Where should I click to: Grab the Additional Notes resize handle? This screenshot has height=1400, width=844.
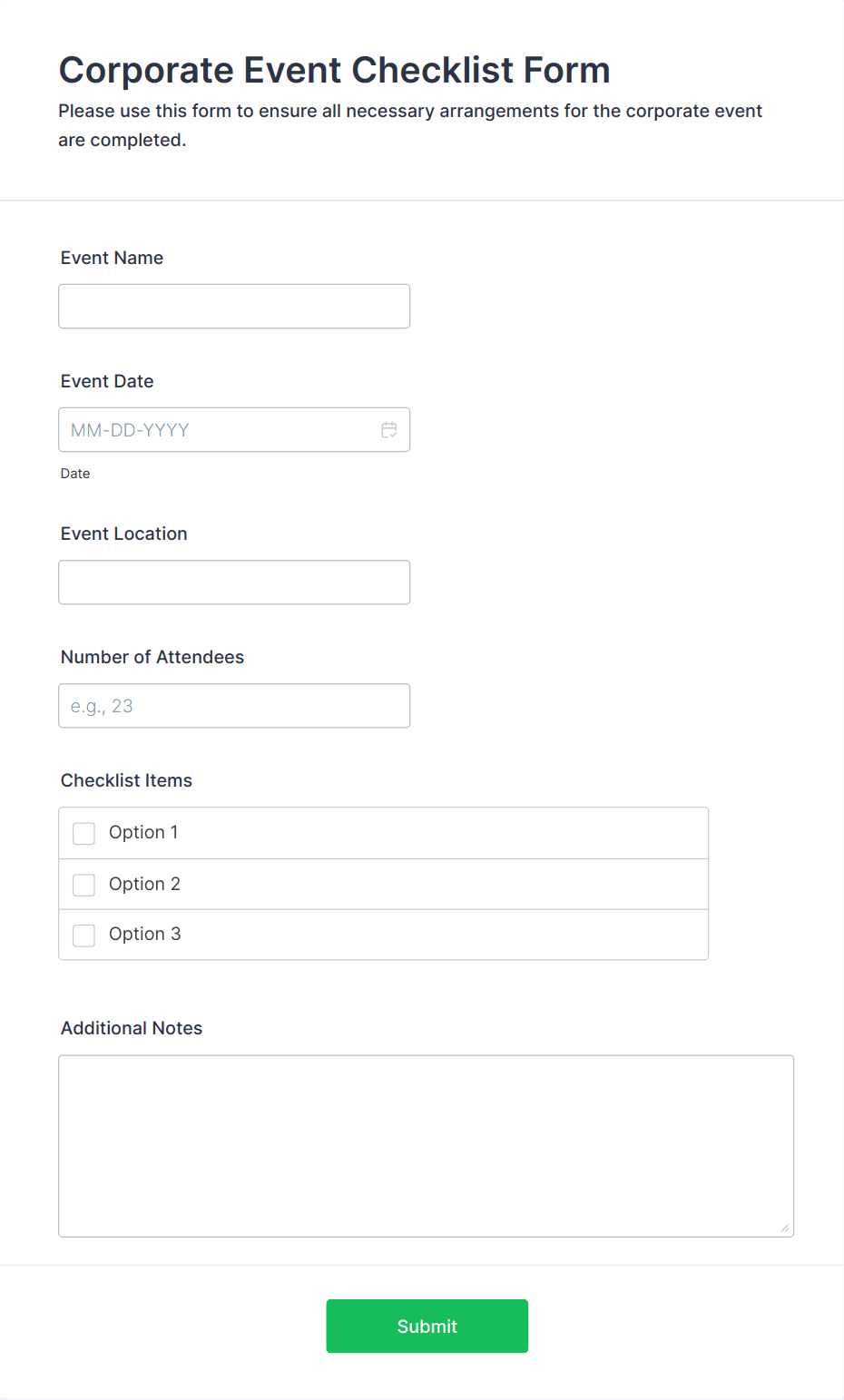pyautogui.click(x=785, y=1228)
